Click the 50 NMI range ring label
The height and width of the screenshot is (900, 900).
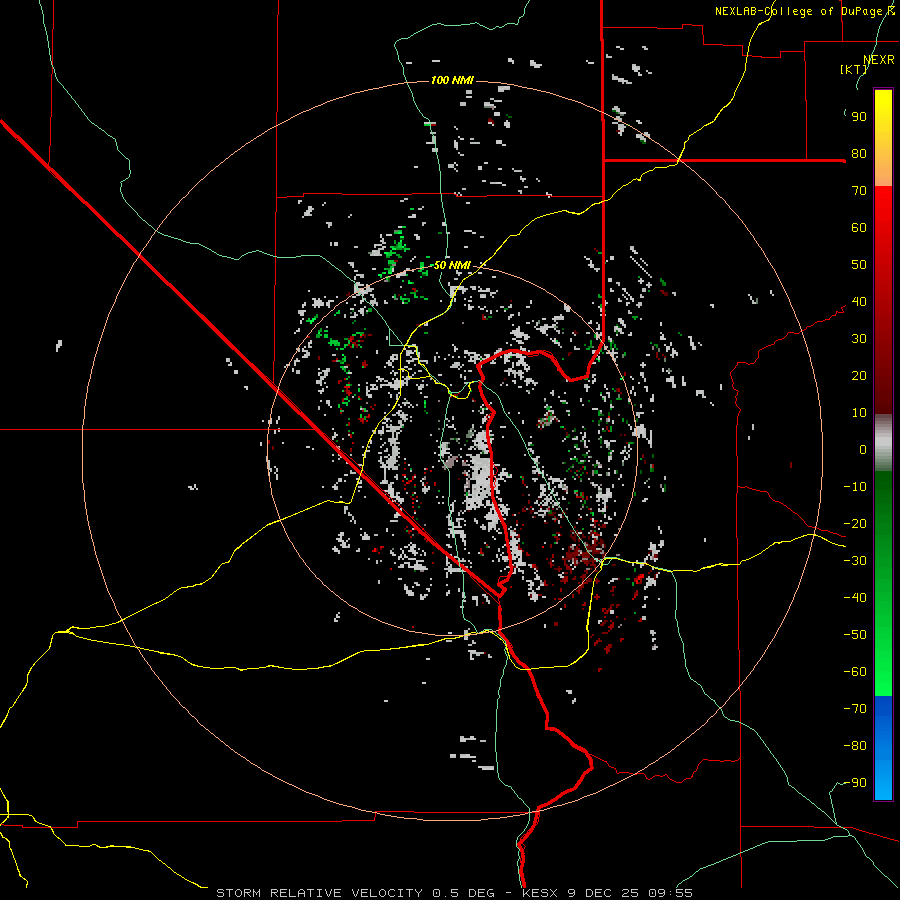pos(452,265)
